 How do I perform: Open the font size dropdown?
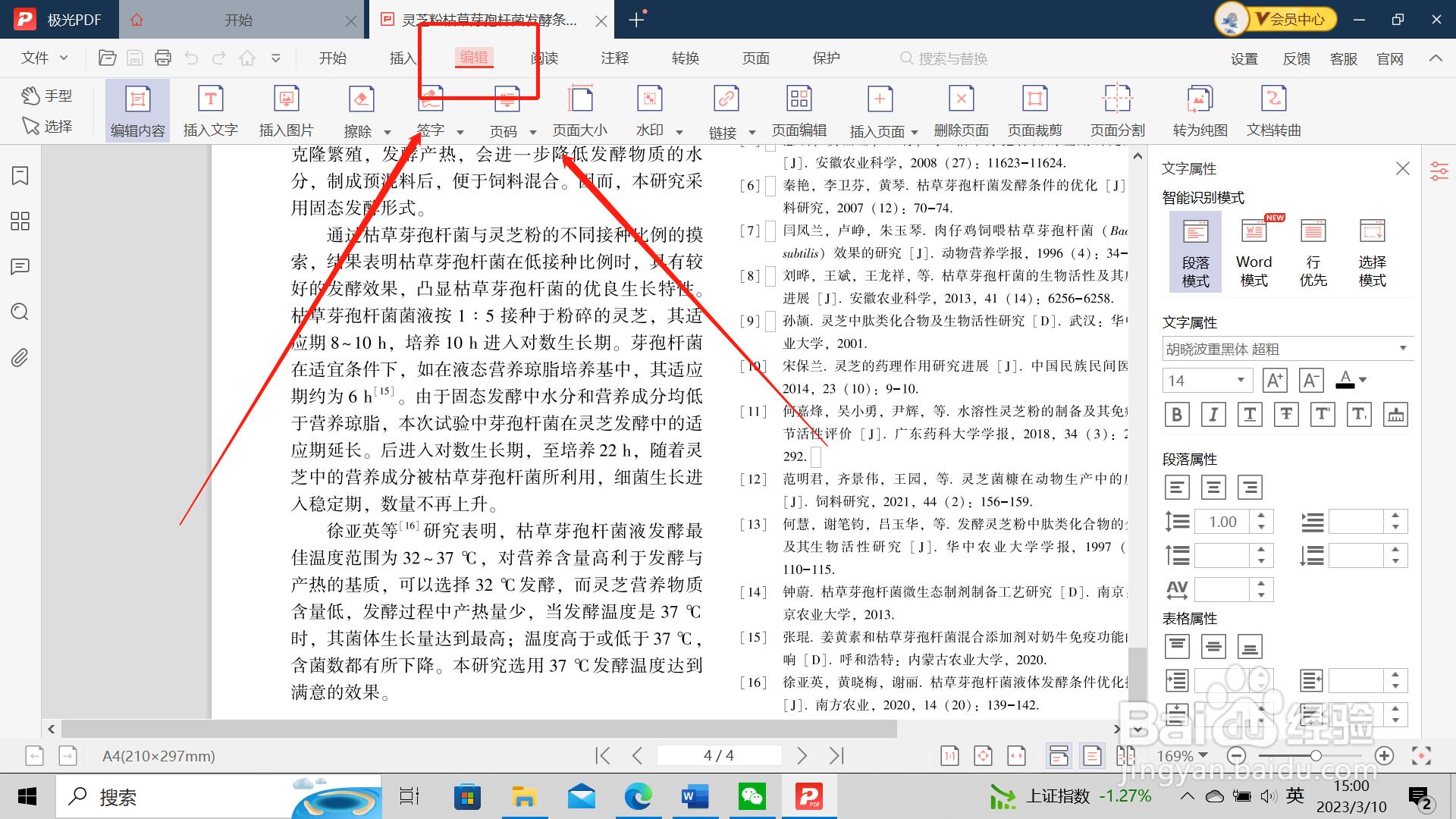click(1241, 380)
